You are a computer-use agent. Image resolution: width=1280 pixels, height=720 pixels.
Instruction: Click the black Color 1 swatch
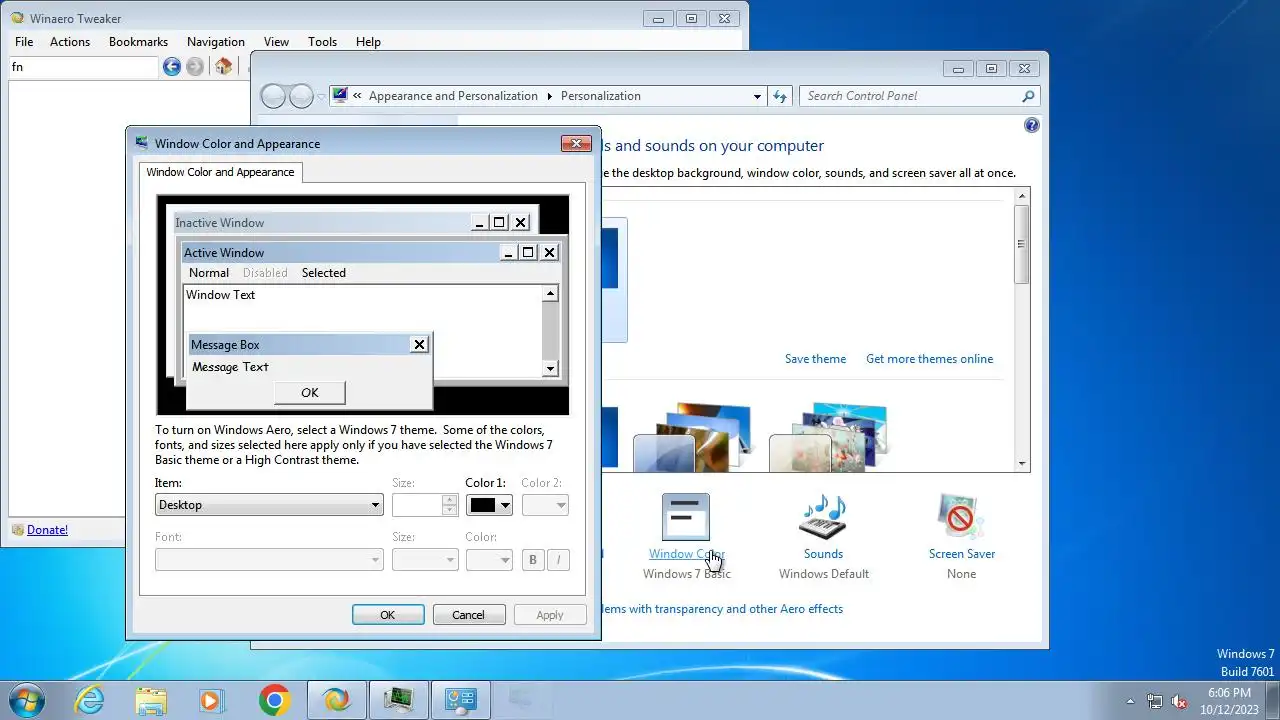pos(483,505)
